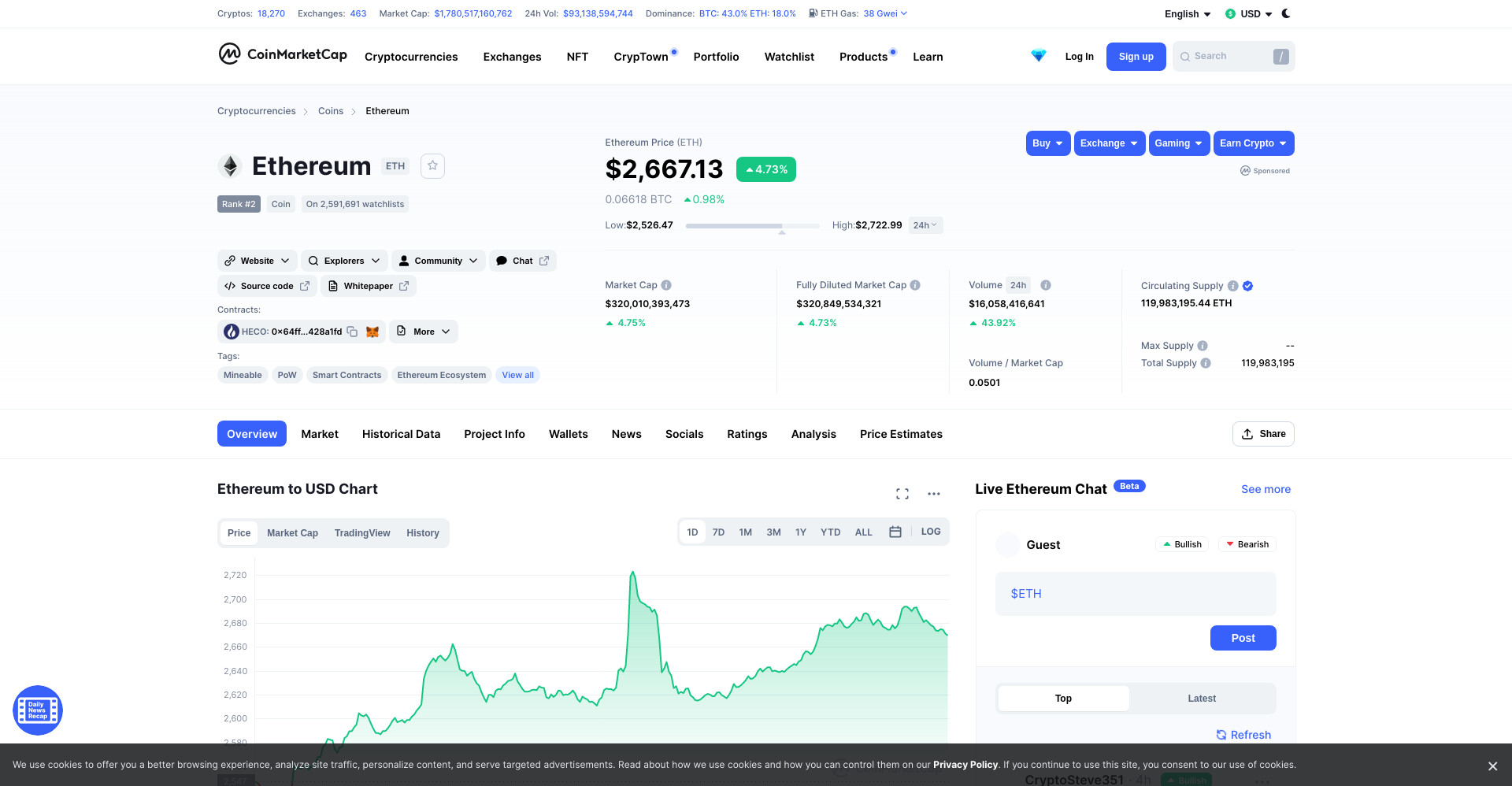Viewport: 1512px width, 786px height.
Task: Switch to the Wallets tab
Action: (x=569, y=434)
